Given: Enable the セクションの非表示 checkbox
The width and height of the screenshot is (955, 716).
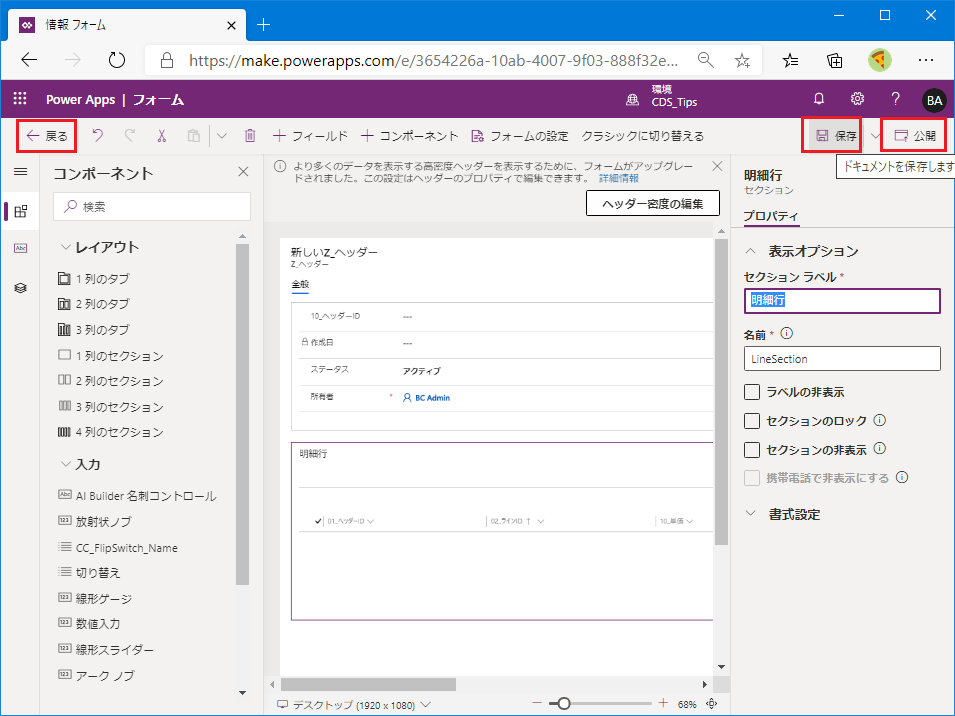Looking at the screenshot, I should (752, 450).
